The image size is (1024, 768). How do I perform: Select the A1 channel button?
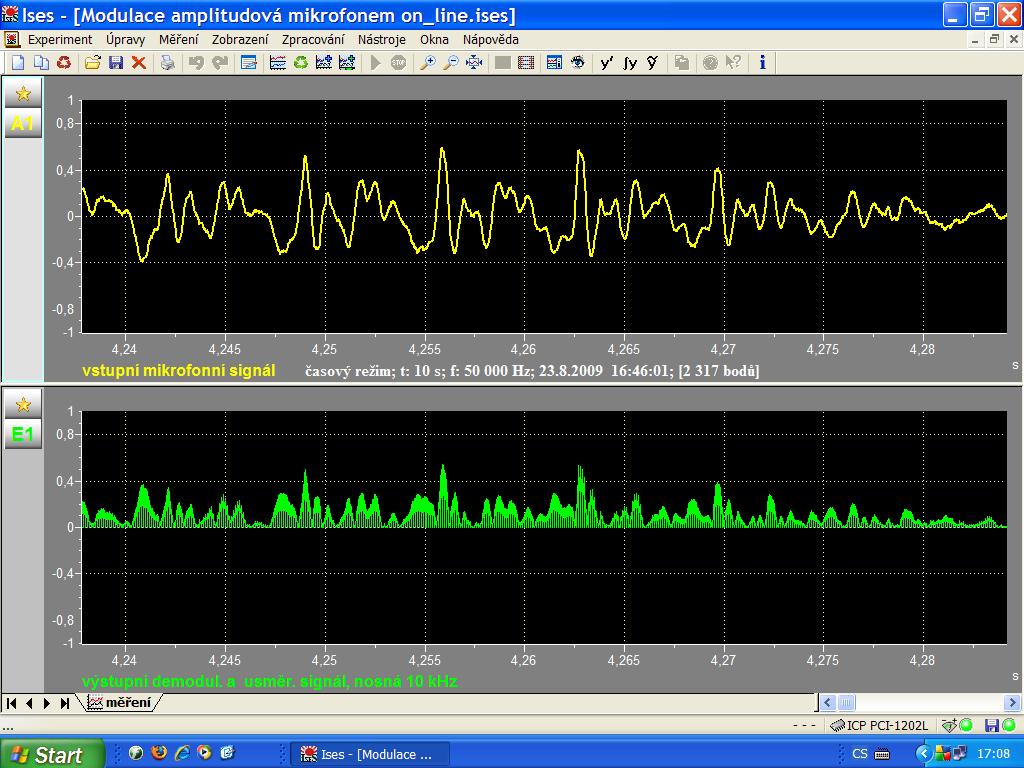(23, 123)
